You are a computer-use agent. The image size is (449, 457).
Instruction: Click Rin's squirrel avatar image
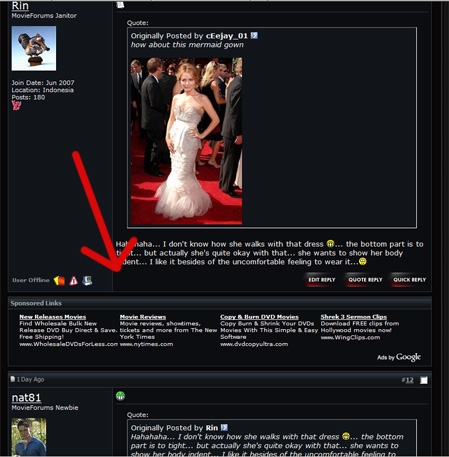point(34,48)
